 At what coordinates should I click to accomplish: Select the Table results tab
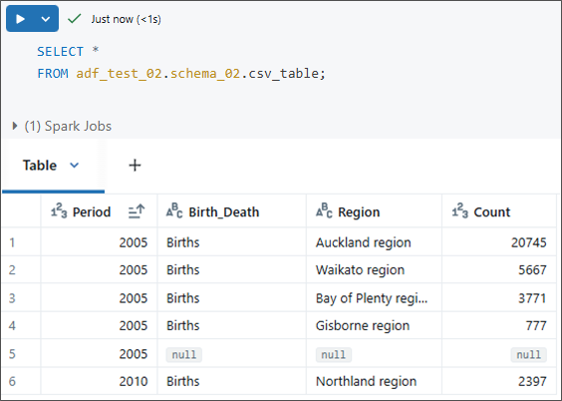click(39, 165)
